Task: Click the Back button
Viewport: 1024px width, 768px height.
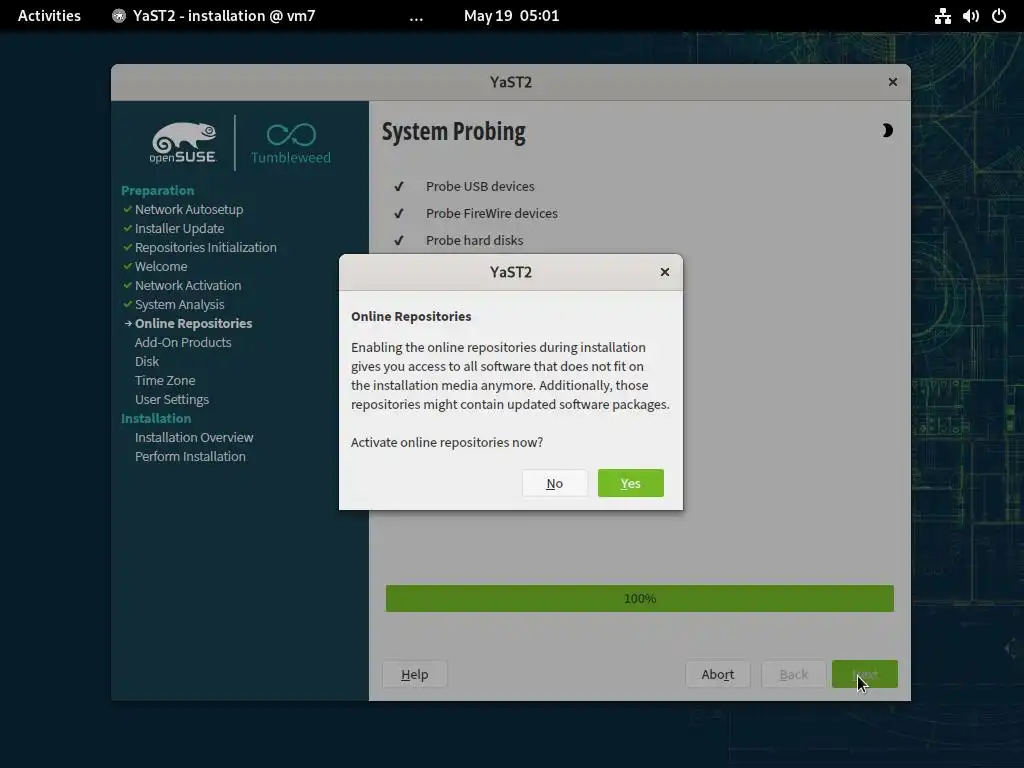Action: click(x=793, y=674)
